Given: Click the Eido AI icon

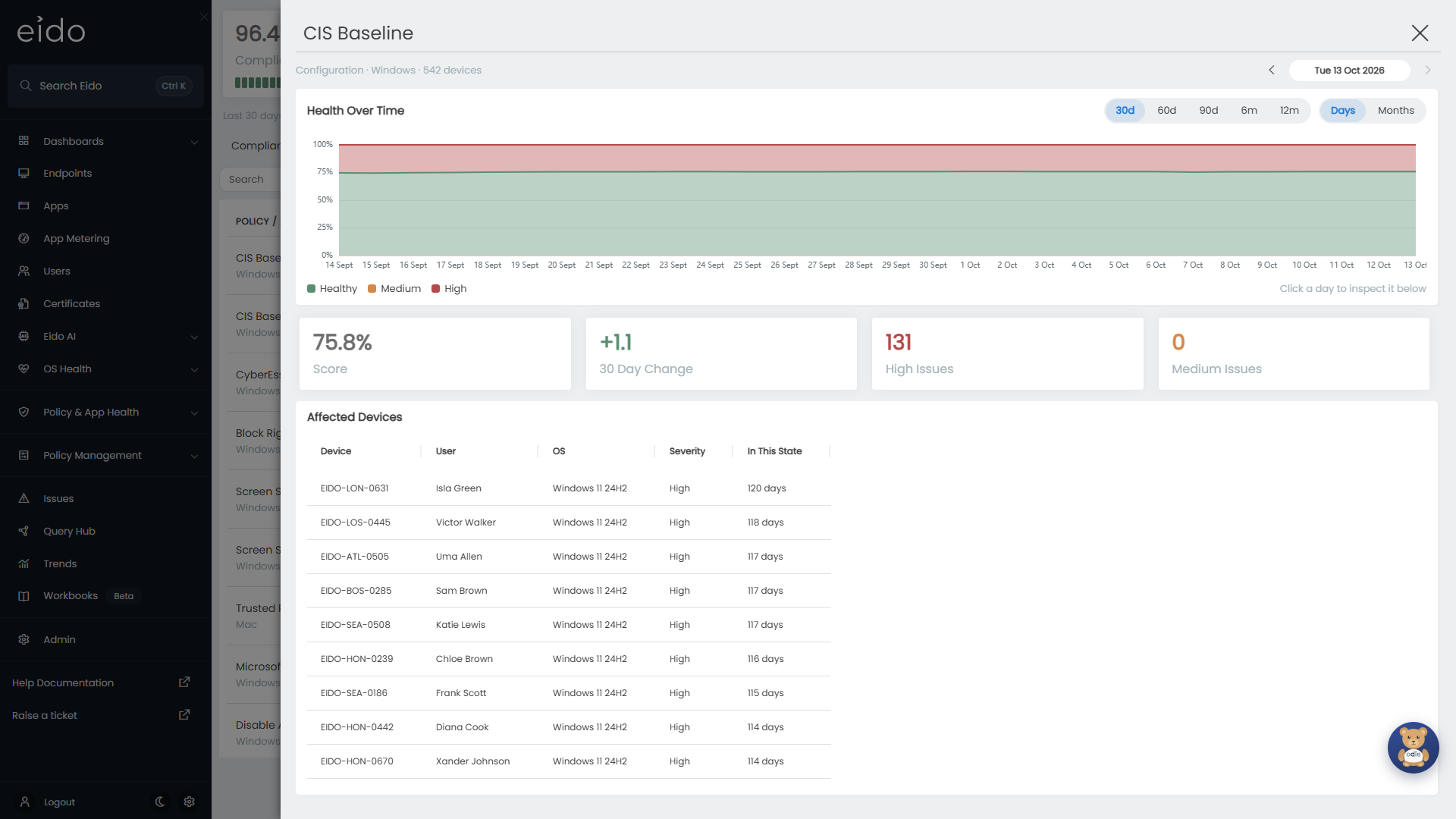Looking at the screenshot, I should point(24,337).
